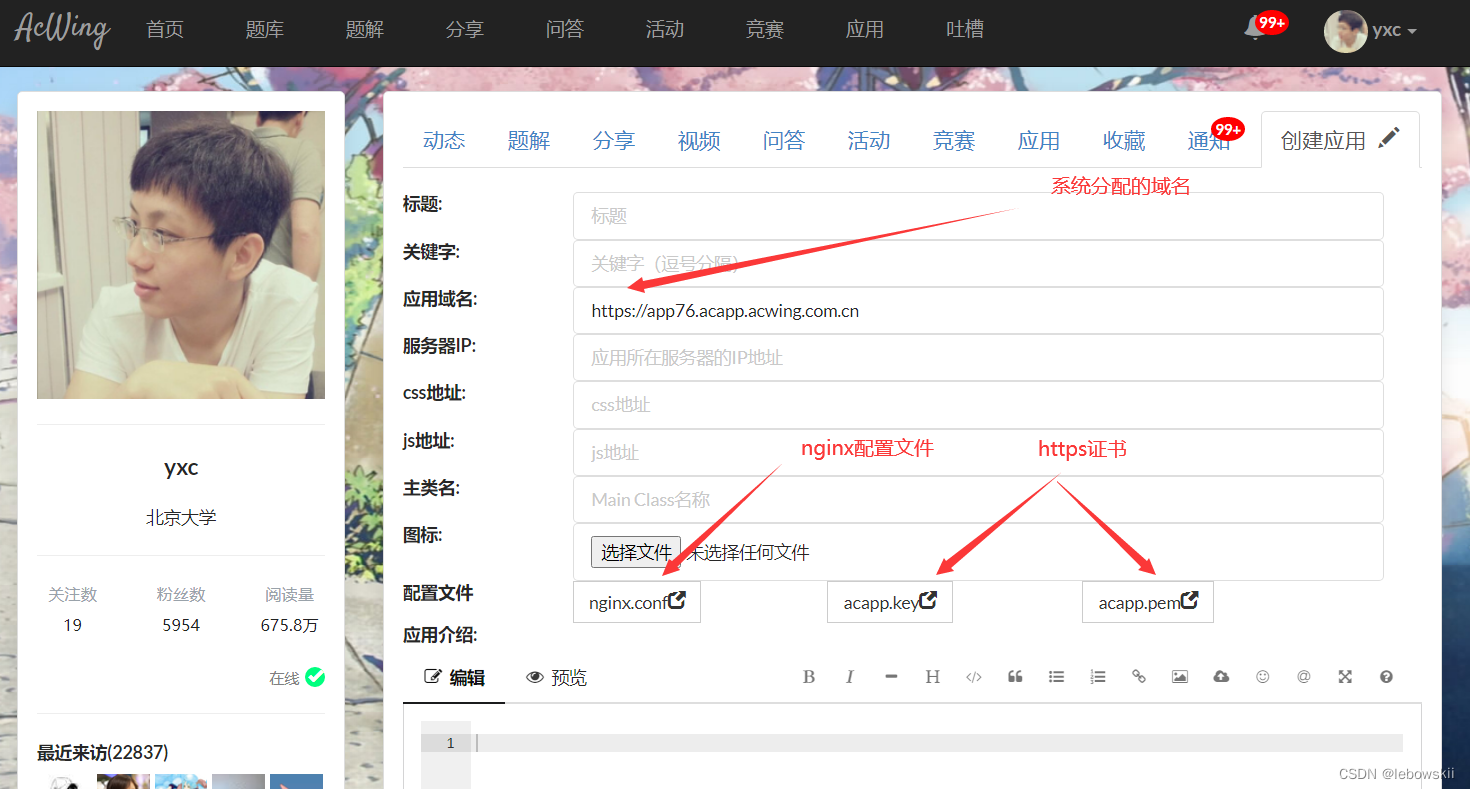The image size is (1470, 789).
Task: Insert code block icon
Action: (974, 677)
